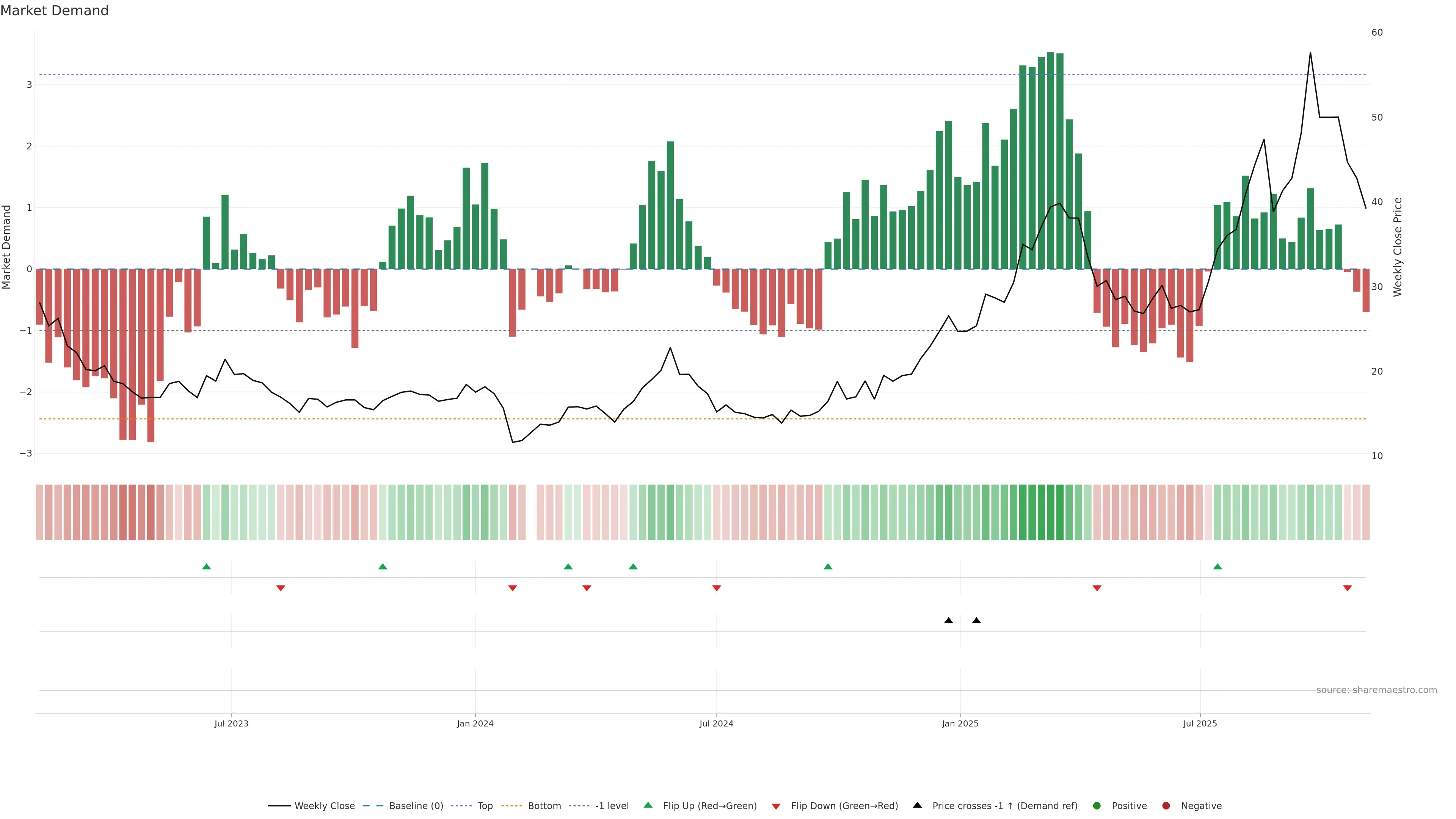Click black Price crosses -1 legend triangle
Image resolution: width=1456 pixels, height=819 pixels.
click(x=917, y=805)
